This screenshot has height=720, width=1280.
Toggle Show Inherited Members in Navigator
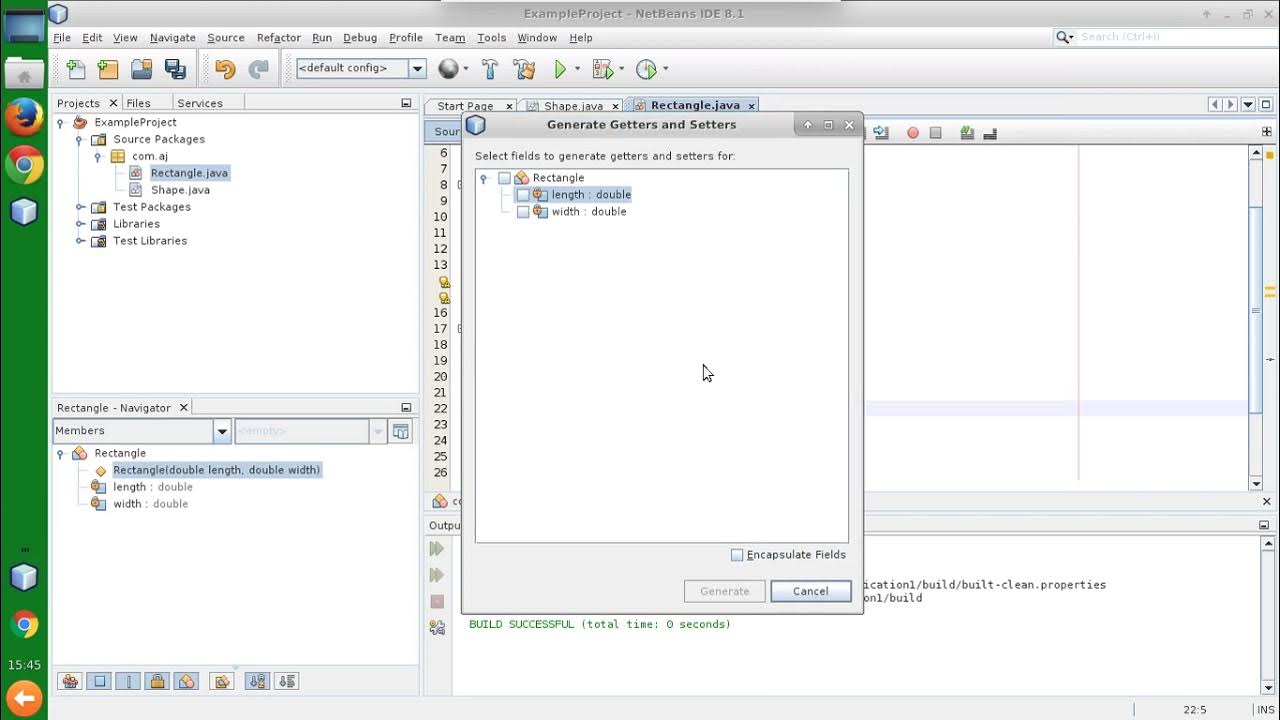[70, 681]
